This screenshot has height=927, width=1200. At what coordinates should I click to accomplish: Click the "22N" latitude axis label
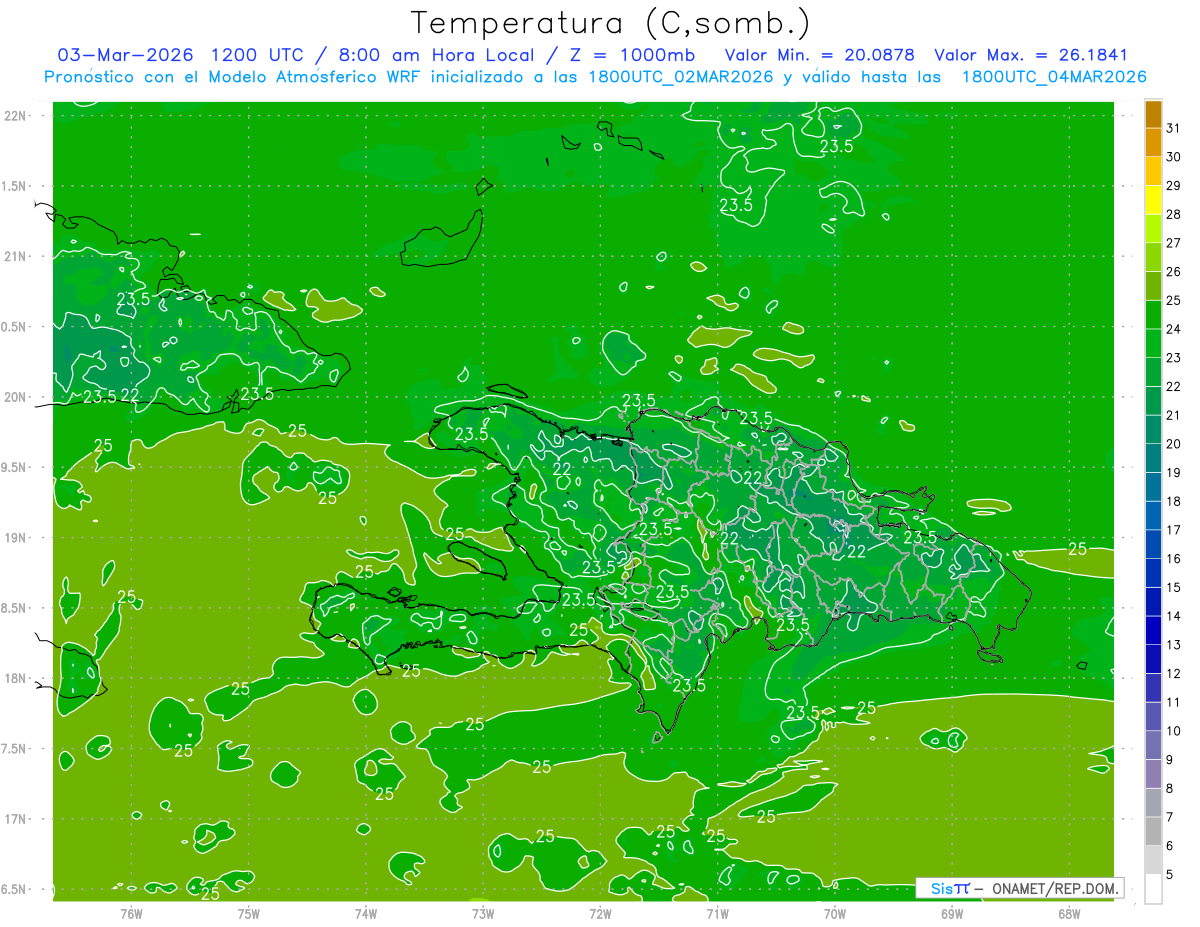14,115
